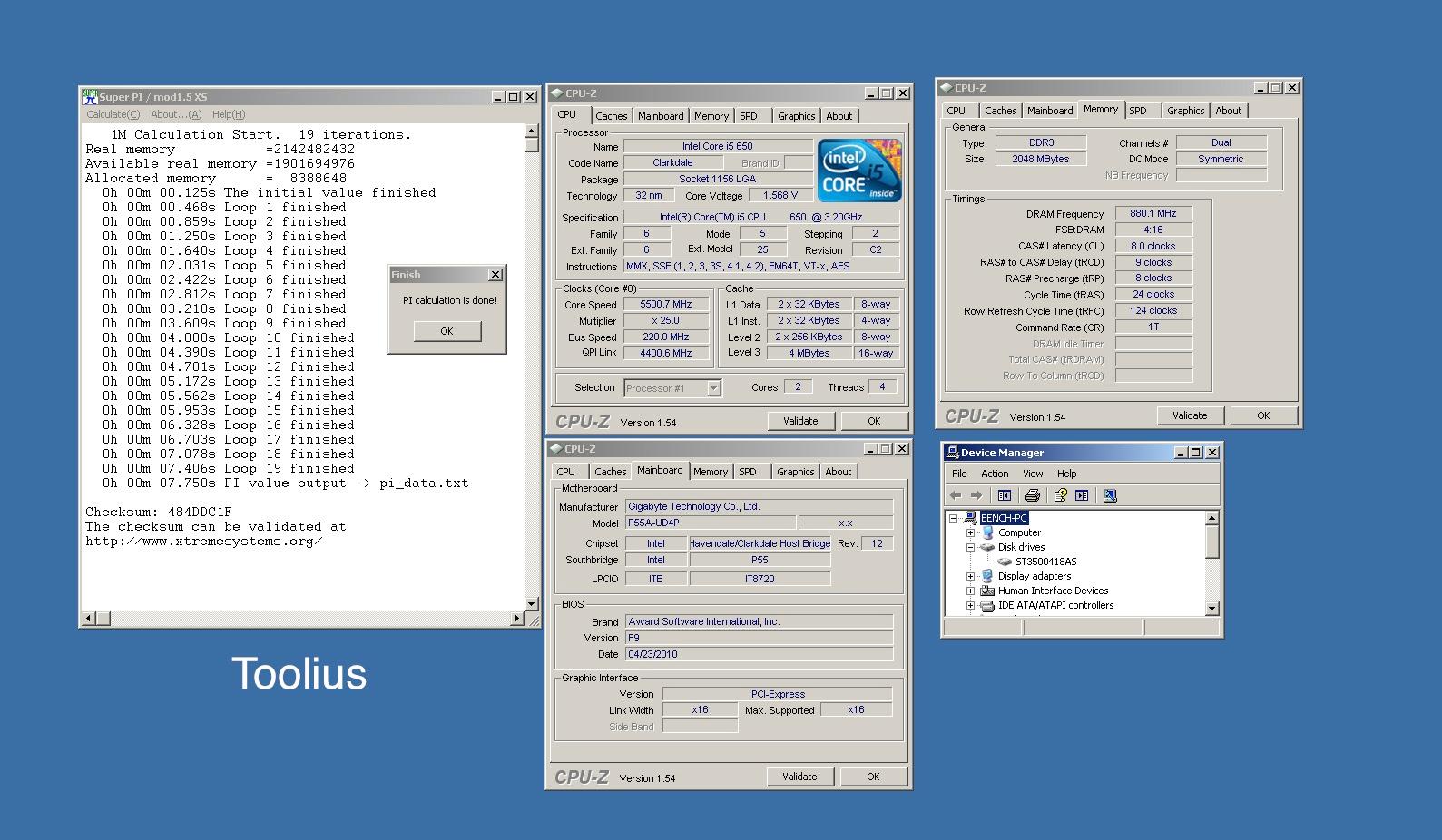
Task: Click the motherboard model field P55A-UD4P
Action: 711,523
